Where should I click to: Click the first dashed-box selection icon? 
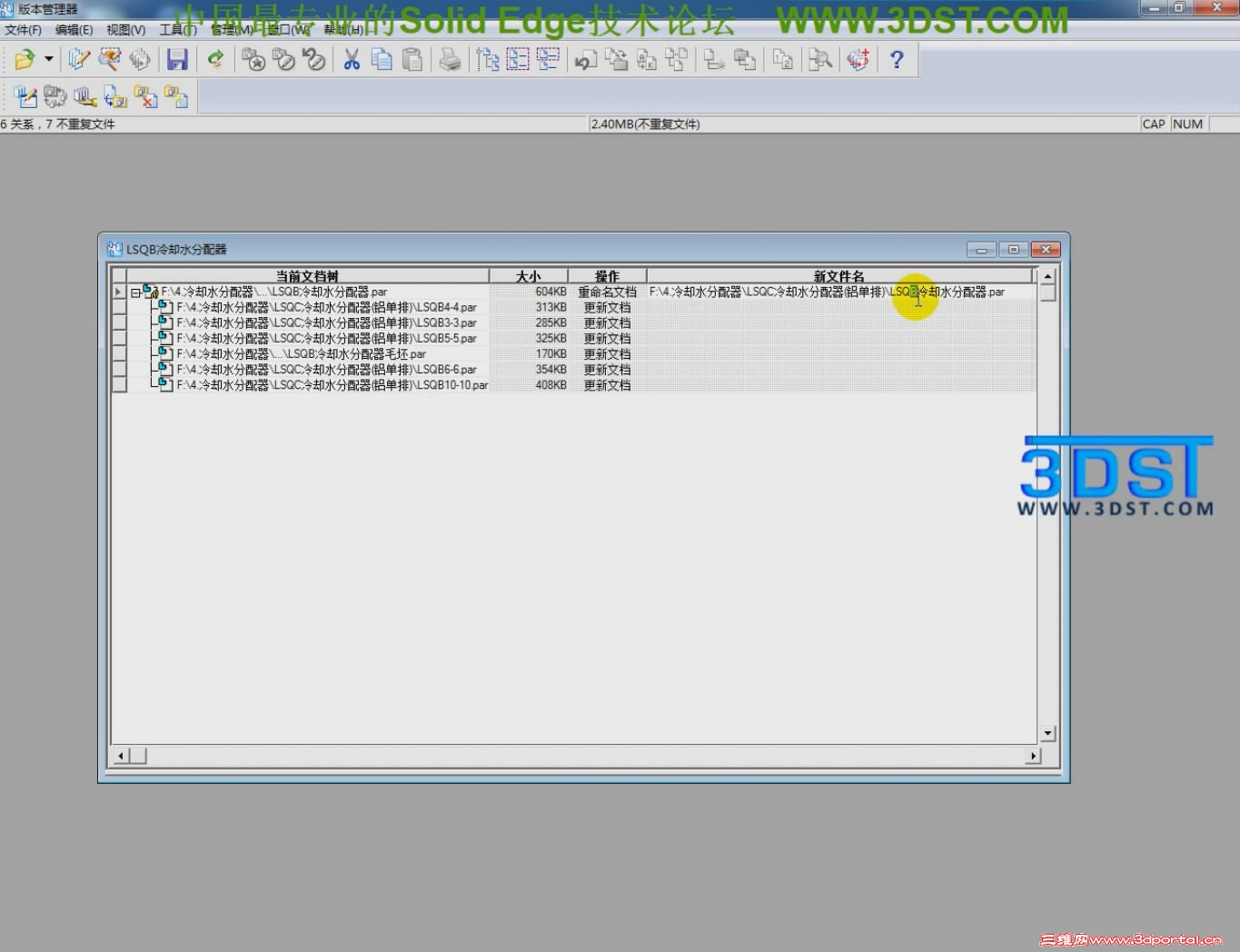(x=518, y=60)
